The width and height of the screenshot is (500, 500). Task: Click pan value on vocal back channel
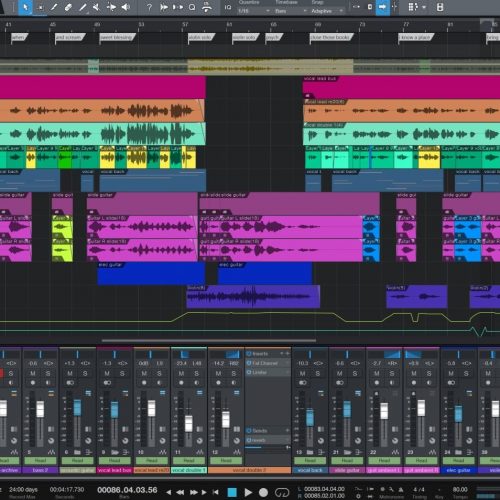pyautogui.click(x=318, y=363)
